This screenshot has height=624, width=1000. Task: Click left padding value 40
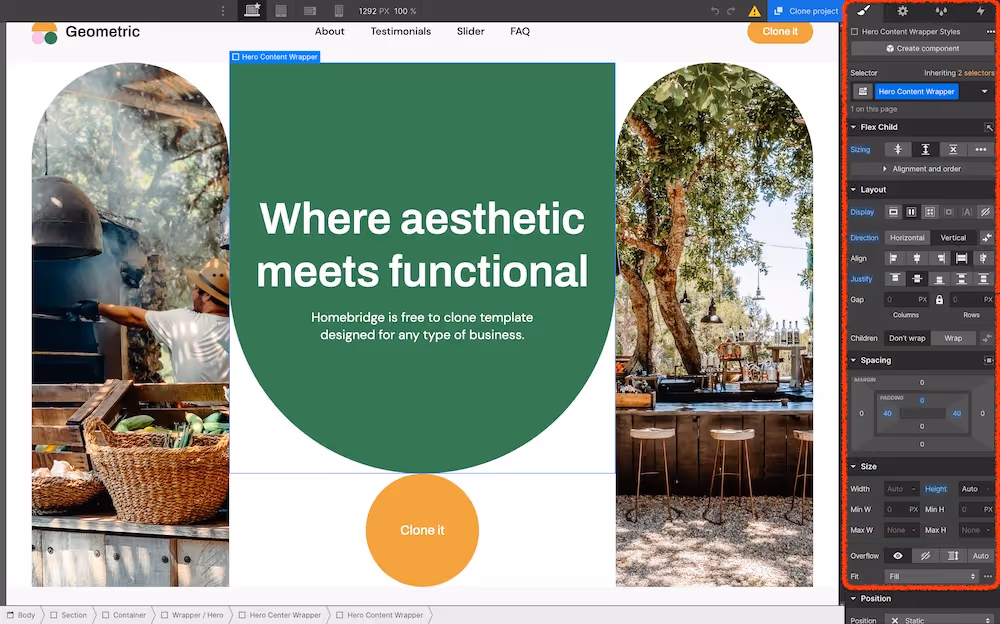pyautogui.click(x=887, y=413)
